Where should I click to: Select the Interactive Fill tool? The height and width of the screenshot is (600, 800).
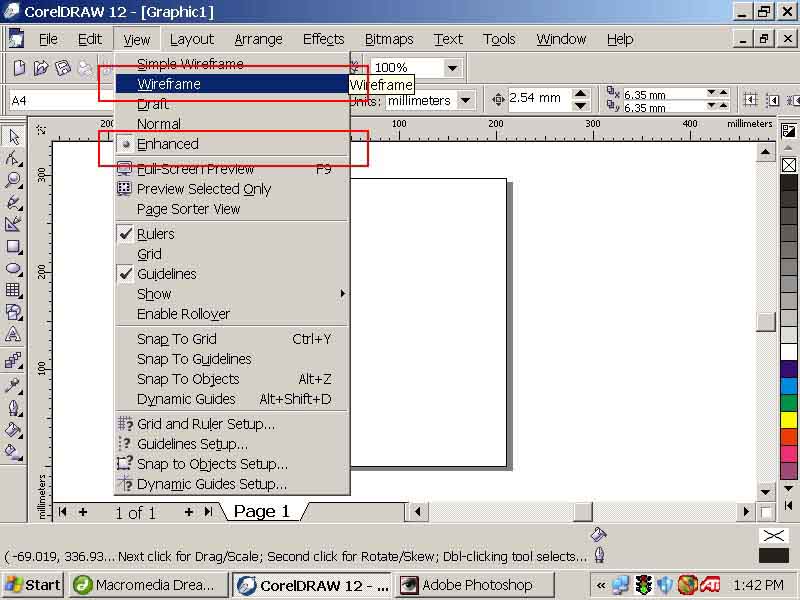[13, 452]
